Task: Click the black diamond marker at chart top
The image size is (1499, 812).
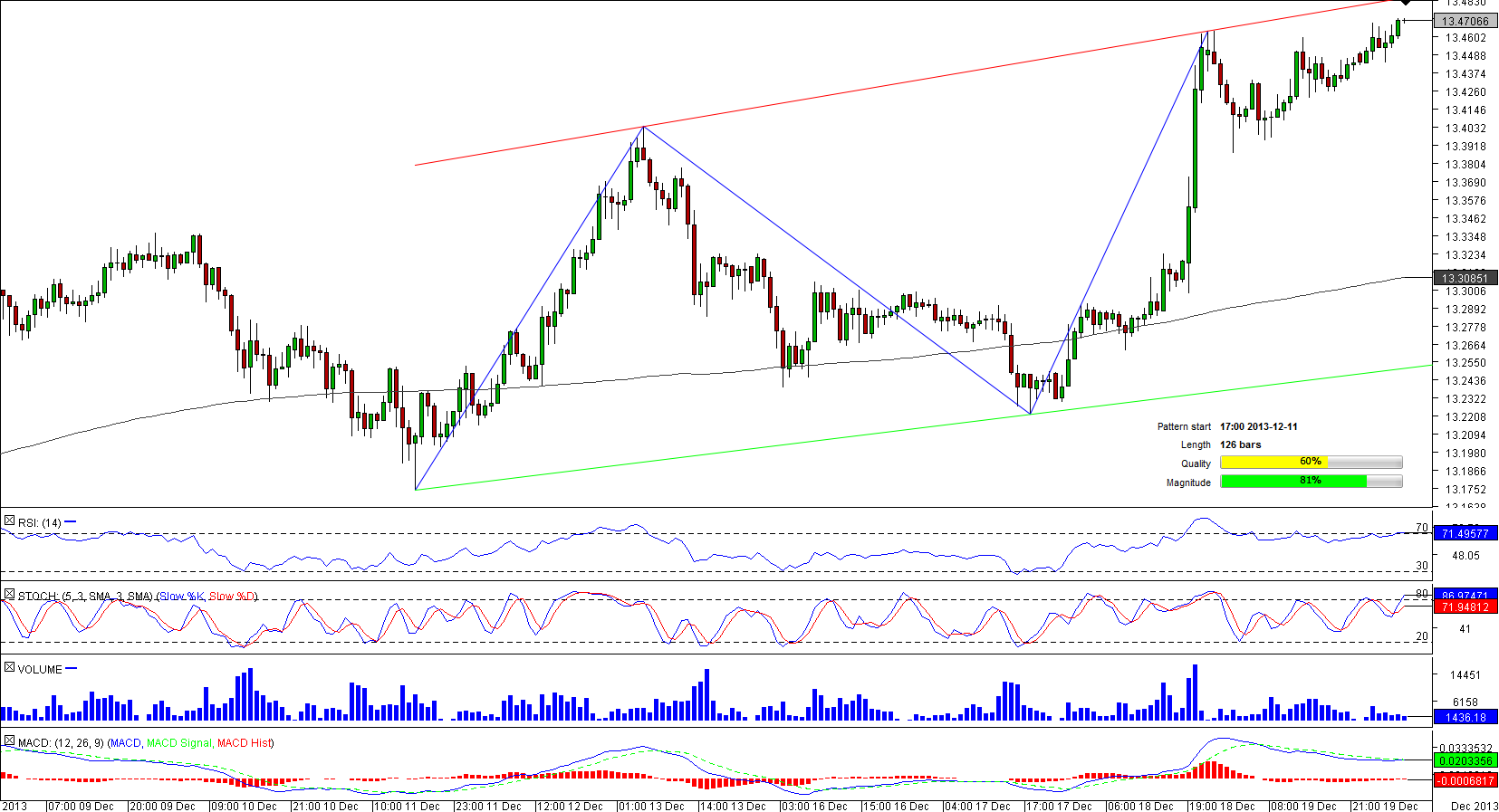Action: coord(1406,4)
